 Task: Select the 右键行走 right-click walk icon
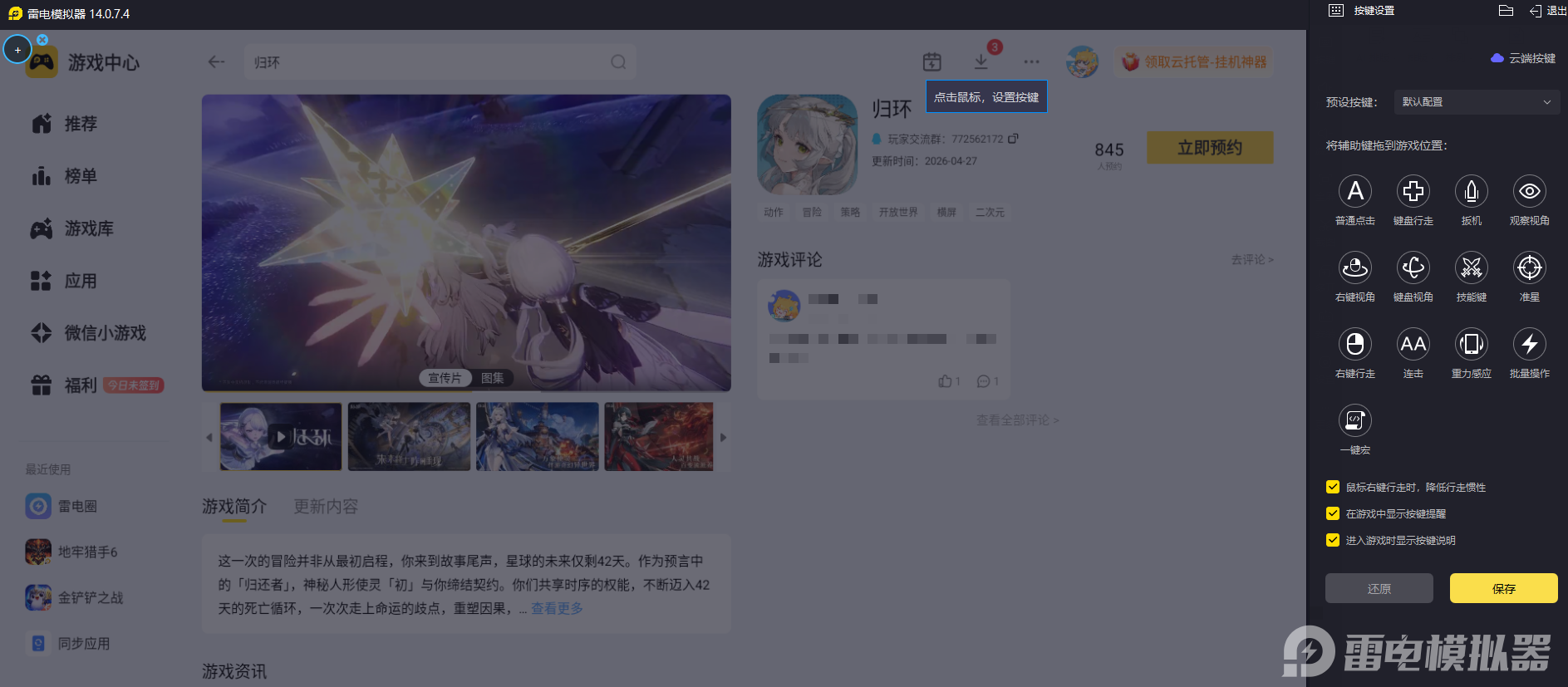click(1354, 345)
